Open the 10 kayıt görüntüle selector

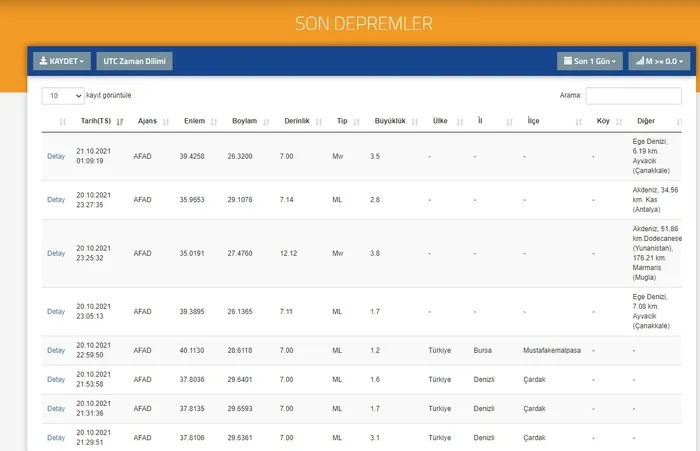(63, 96)
